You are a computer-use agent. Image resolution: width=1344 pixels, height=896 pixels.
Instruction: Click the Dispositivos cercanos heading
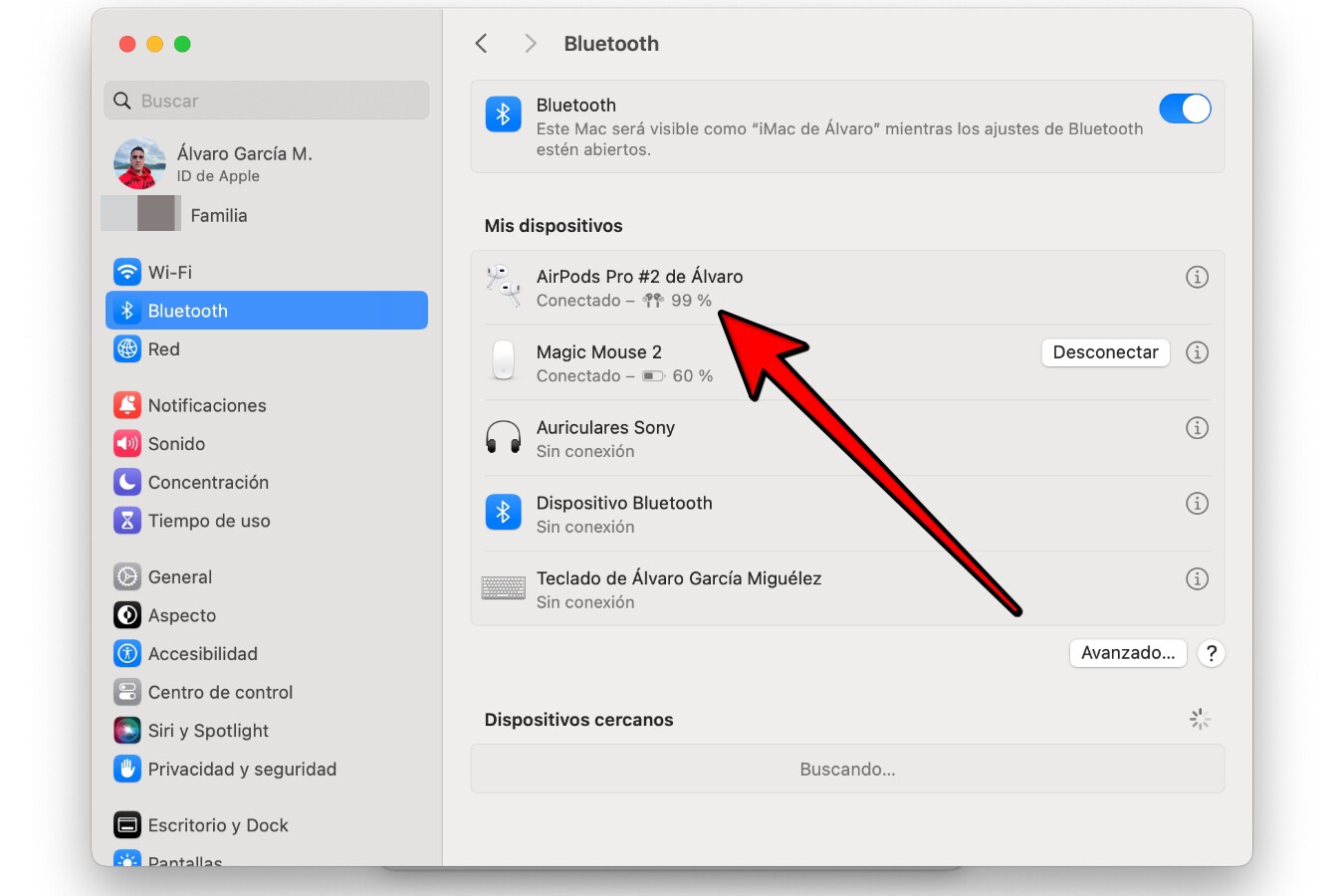tap(579, 720)
